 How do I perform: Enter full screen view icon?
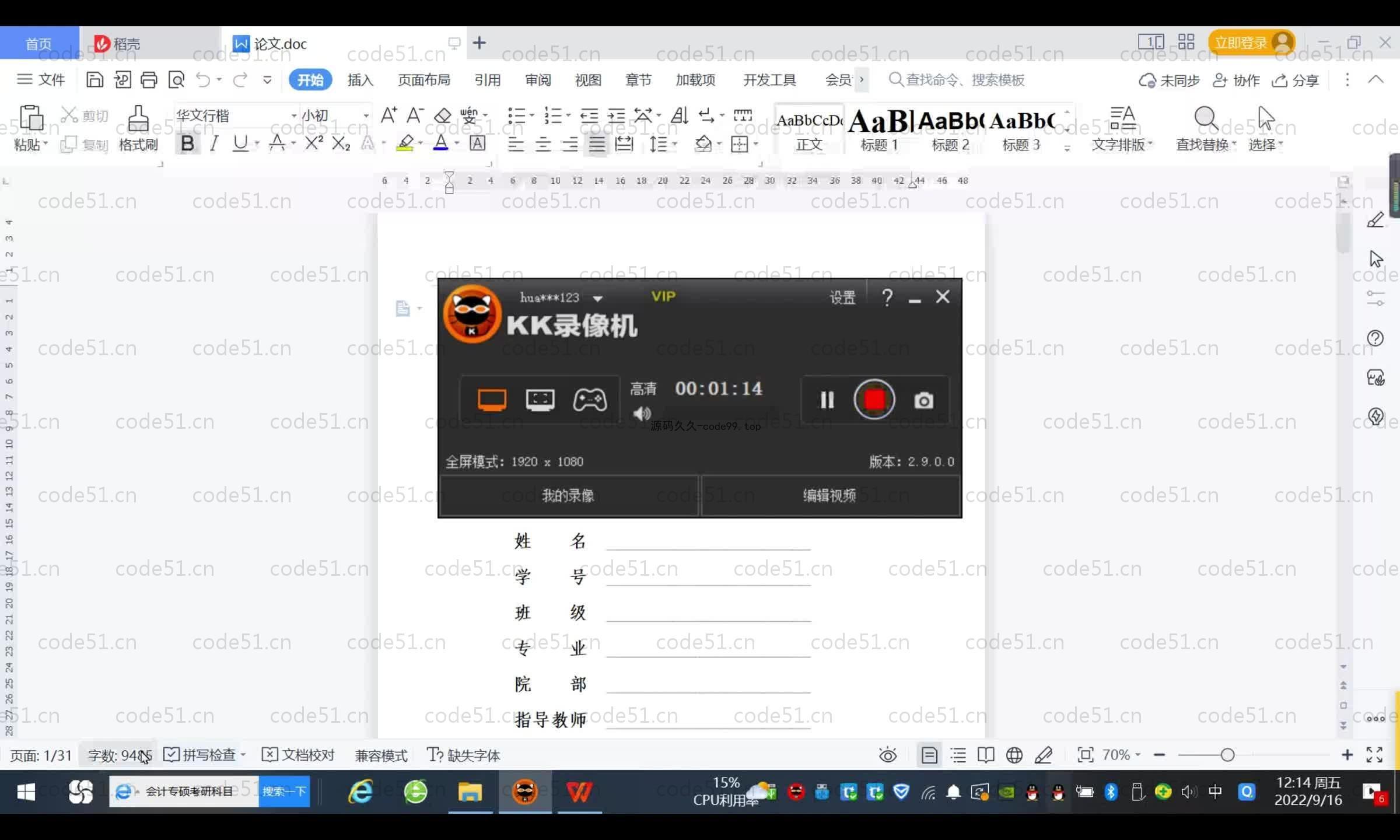pyautogui.click(x=1374, y=755)
